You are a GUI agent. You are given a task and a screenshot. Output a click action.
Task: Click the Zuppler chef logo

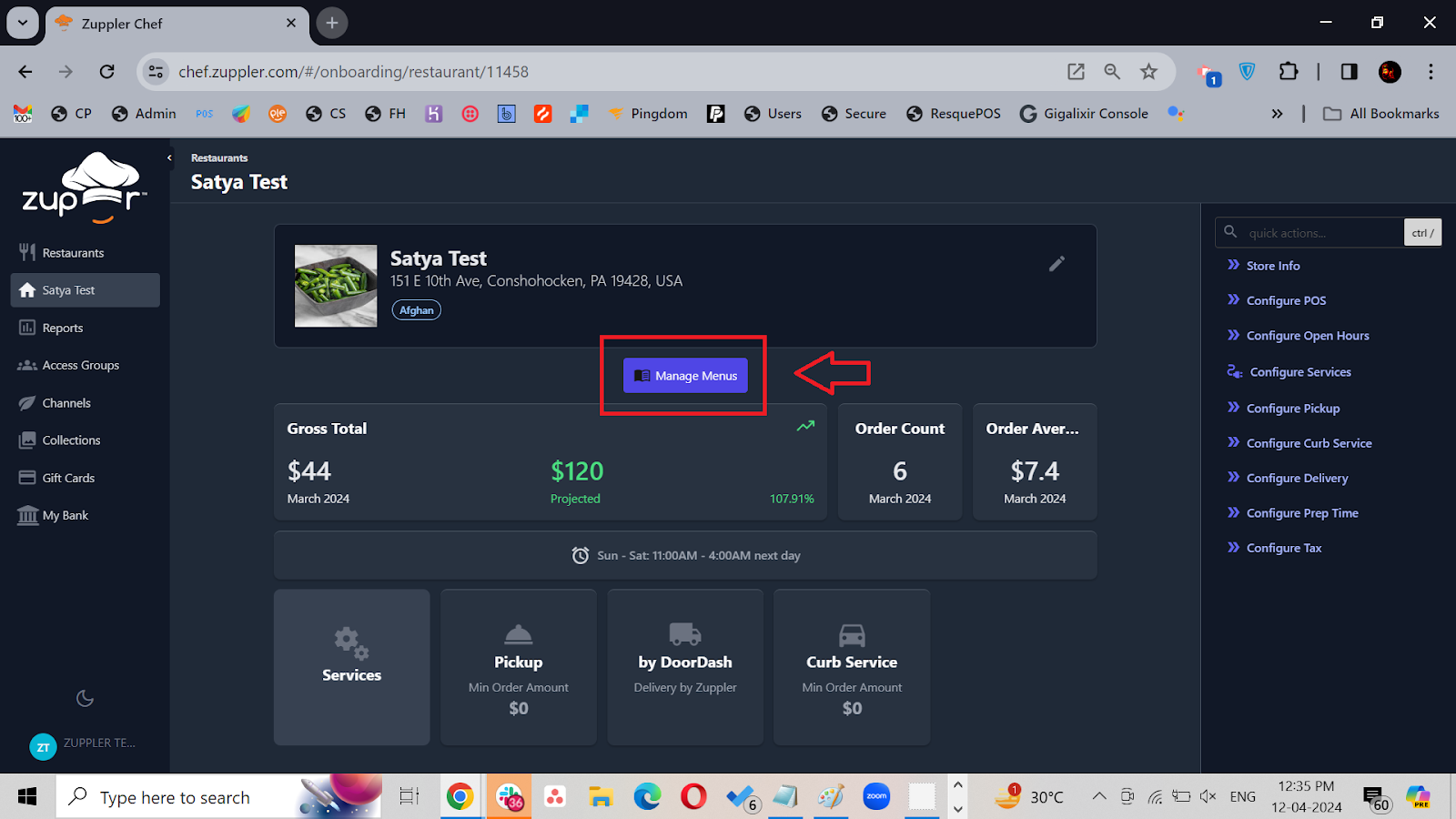coord(84,187)
